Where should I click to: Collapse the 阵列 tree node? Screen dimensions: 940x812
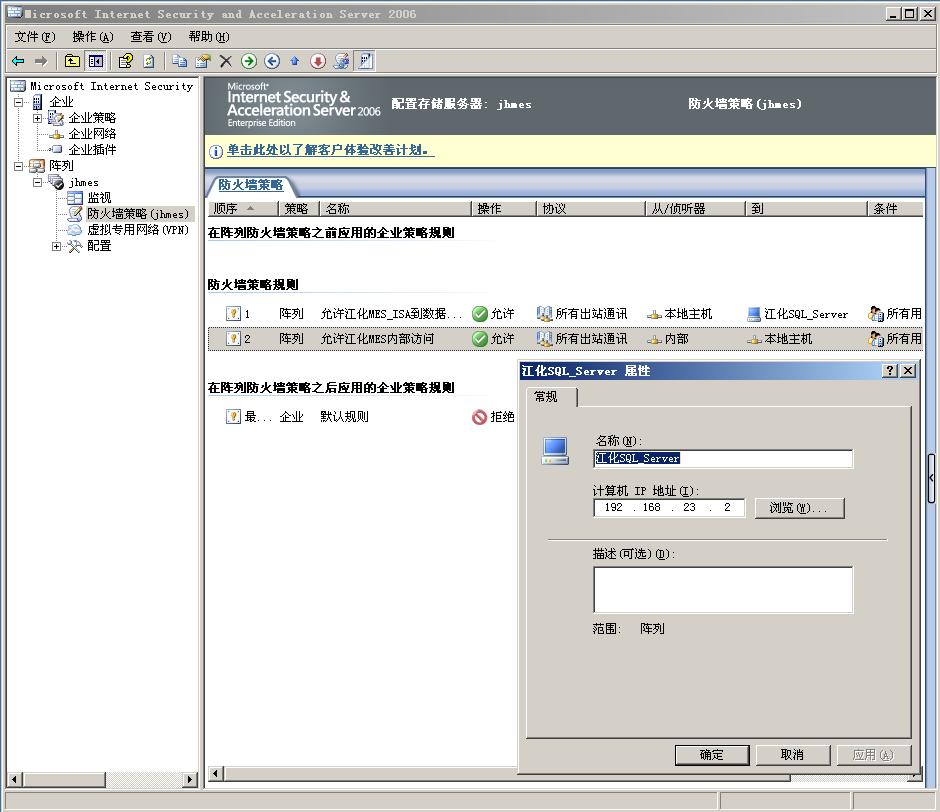[19, 166]
